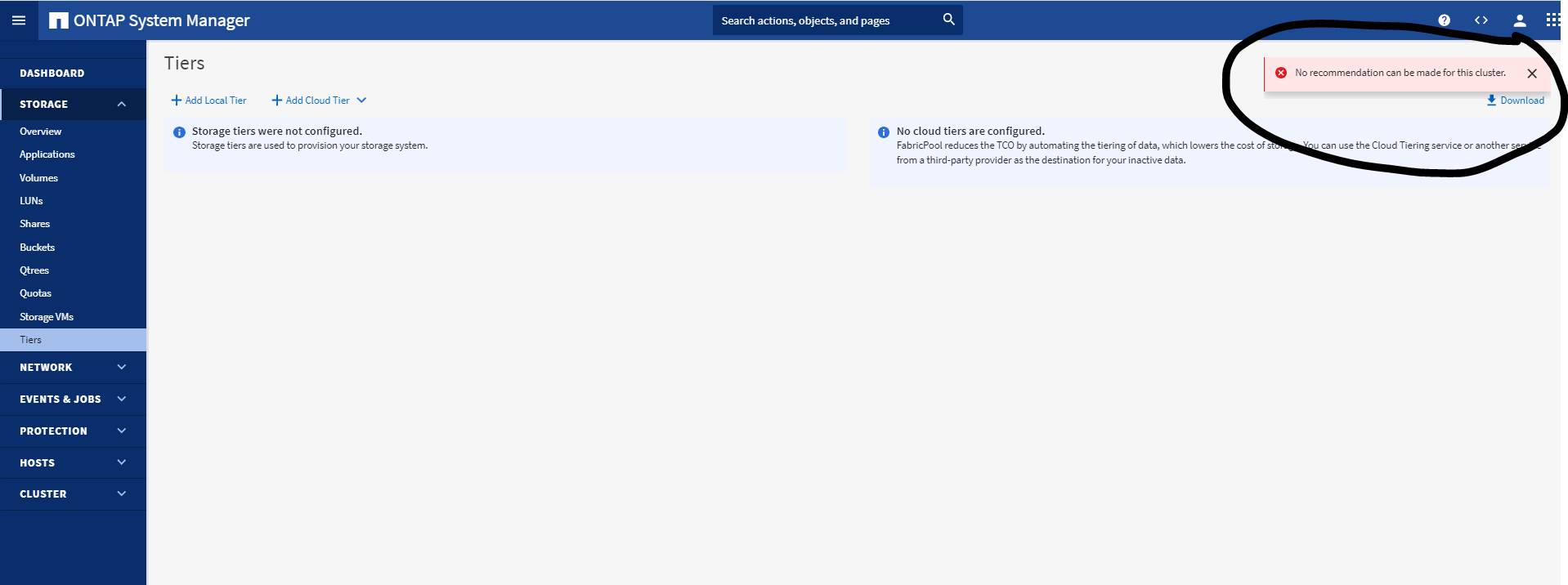The width and height of the screenshot is (1568, 585).
Task: Open Volumes in the storage menu
Action: 38,178
